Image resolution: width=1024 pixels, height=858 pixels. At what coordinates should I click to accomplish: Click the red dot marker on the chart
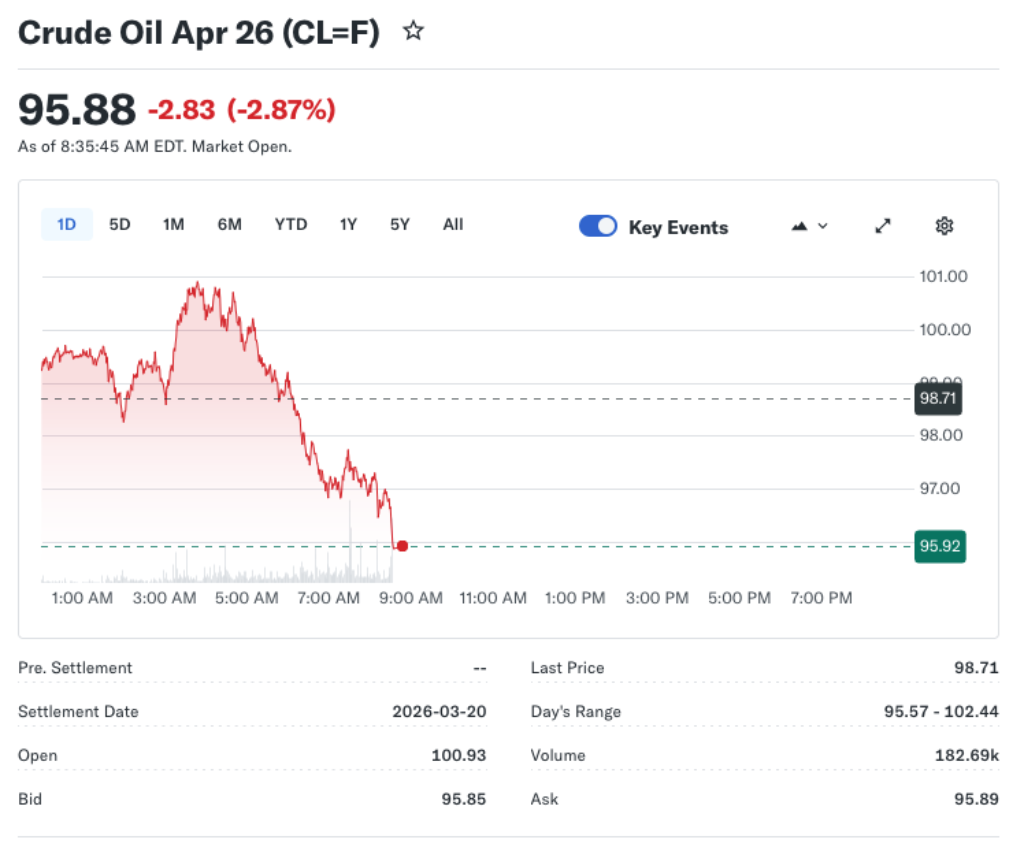tap(402, 545)
